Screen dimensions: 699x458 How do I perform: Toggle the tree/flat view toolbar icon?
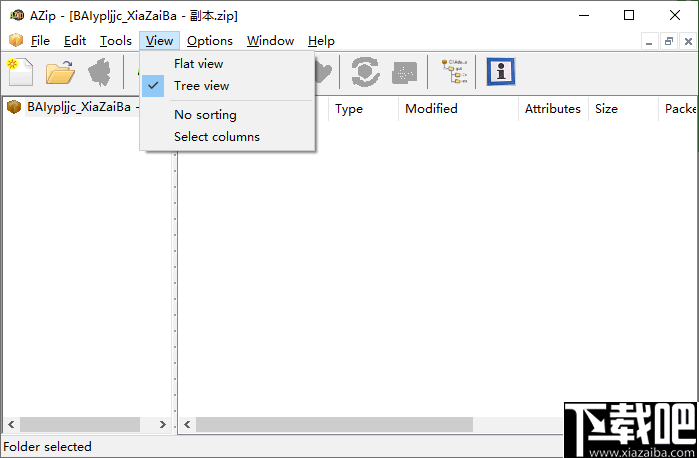pos(454,71)
